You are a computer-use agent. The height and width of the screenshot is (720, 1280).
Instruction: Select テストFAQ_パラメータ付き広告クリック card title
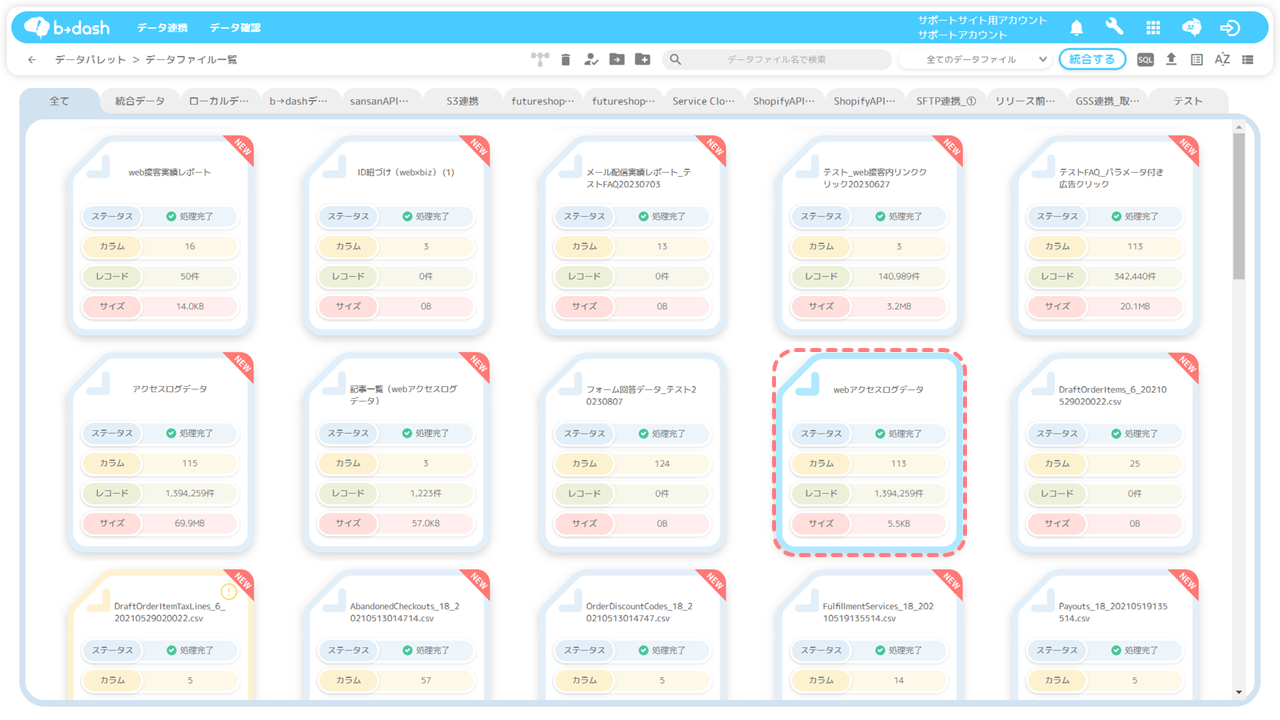click(x=1111, y=178)
